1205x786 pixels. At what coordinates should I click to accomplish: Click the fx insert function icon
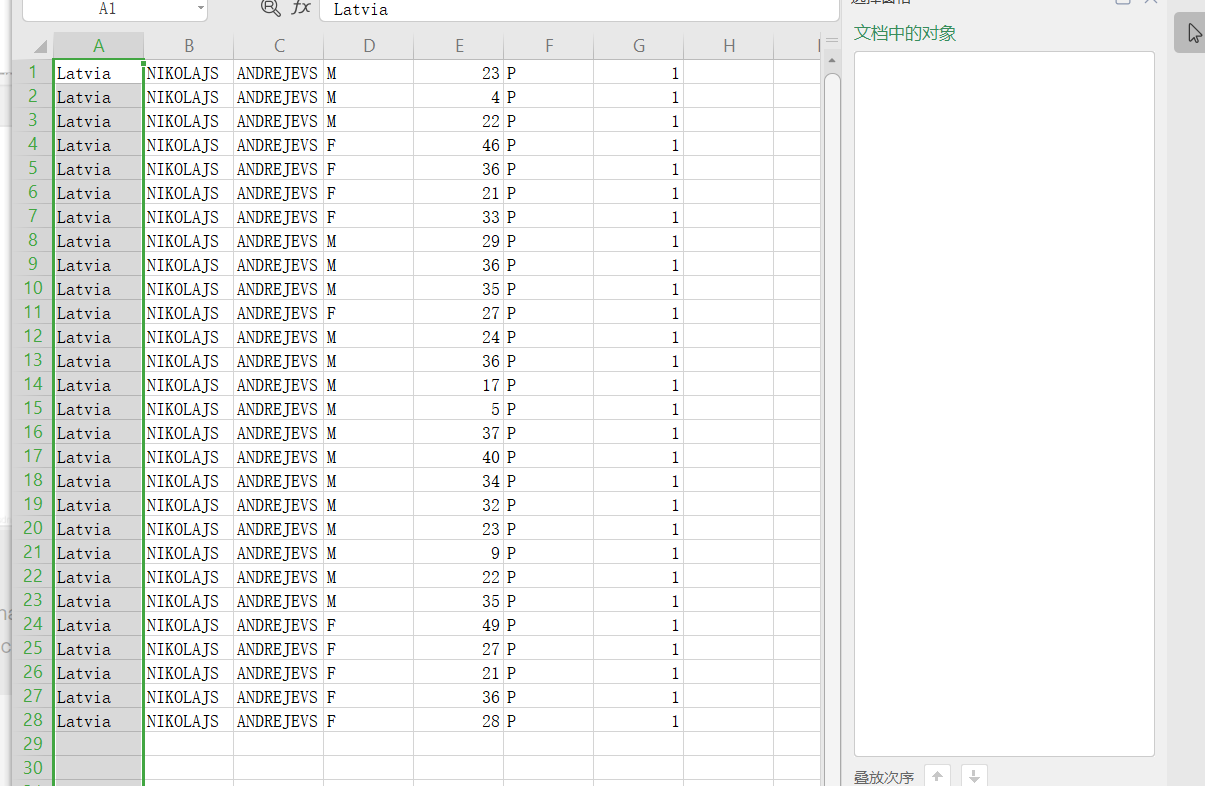click(x=301, y=8)
